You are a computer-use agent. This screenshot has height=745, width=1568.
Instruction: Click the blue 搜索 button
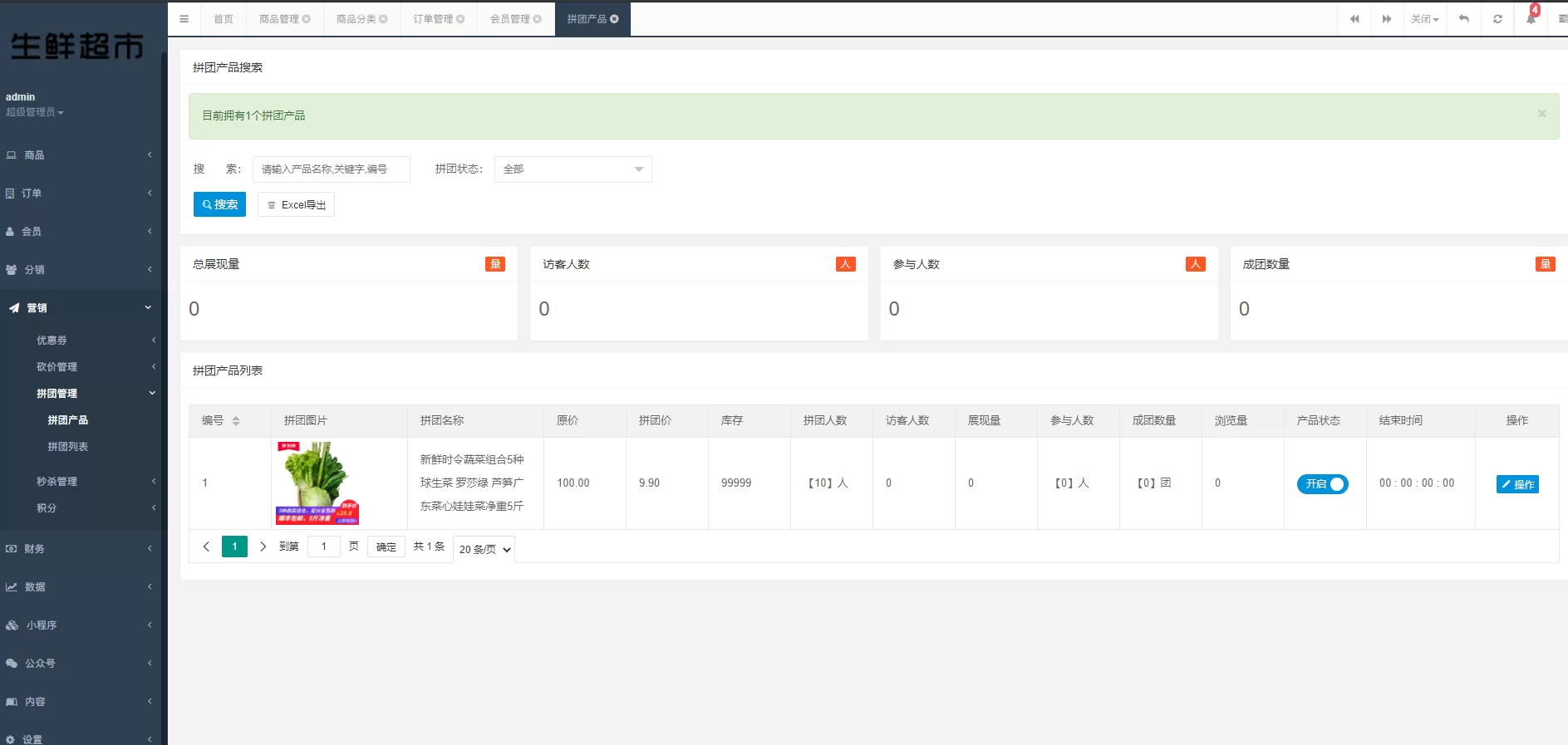pos(219,204)
